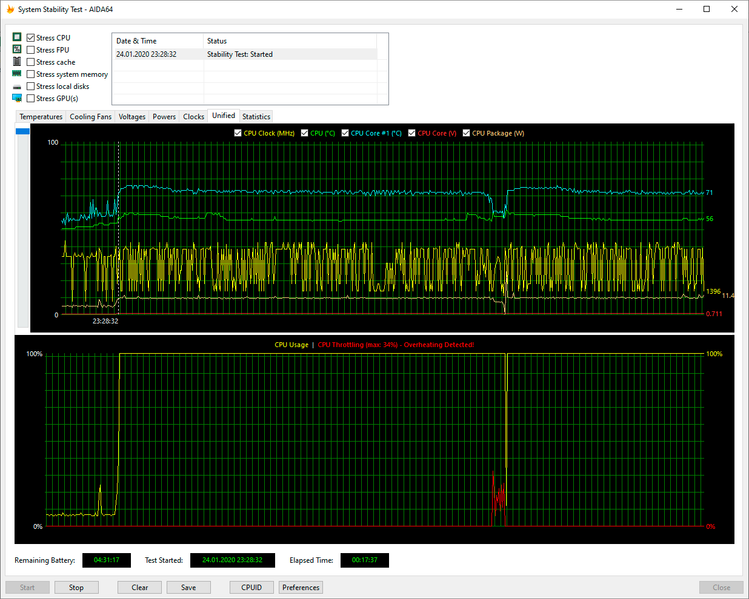The image size is (749, 599).
Task: Open the Statistics tab
Action: click(256, 117)
